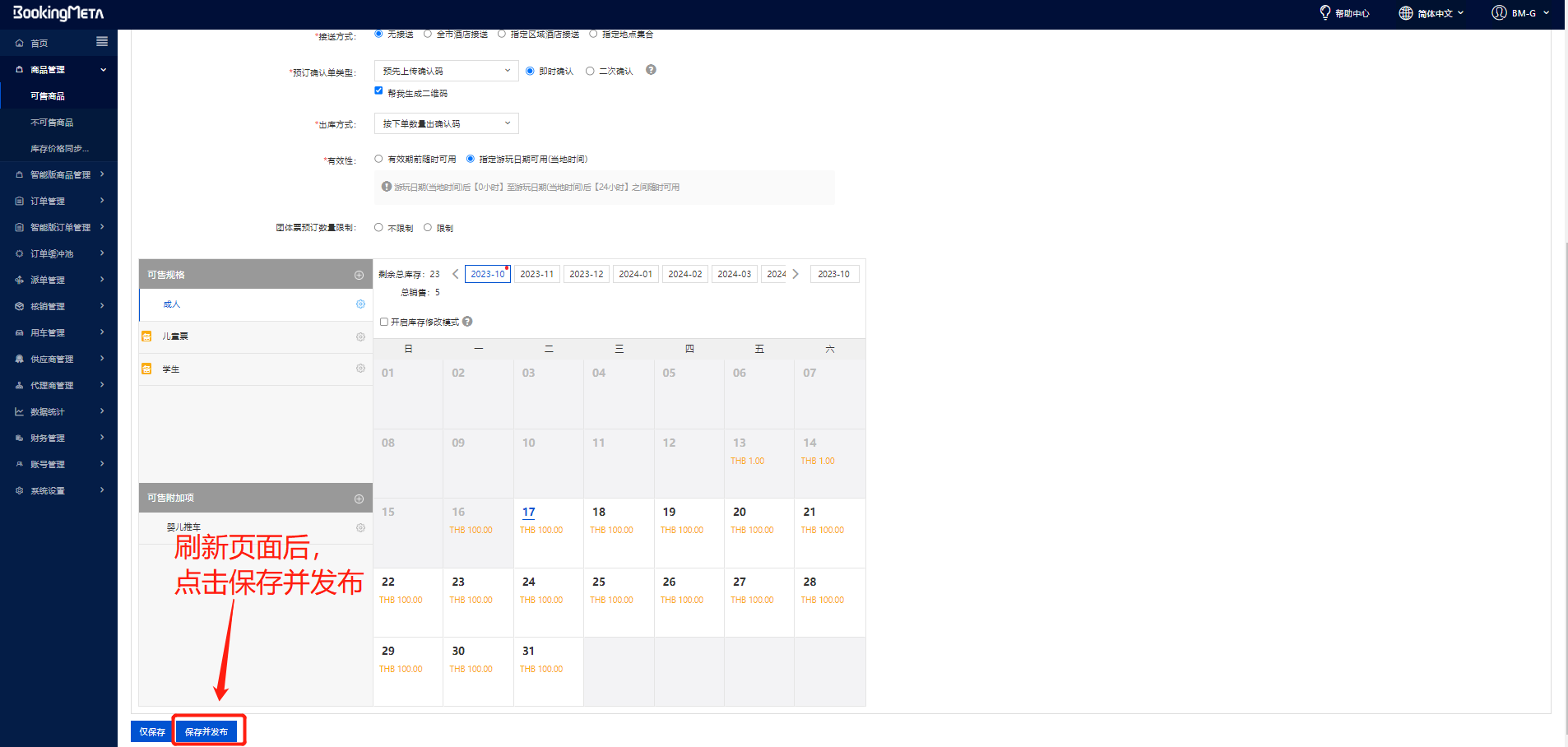Click the sidebar collapse hamburger icon
This screenshot has width=1568, height=747.
click(x=102, y=42)
